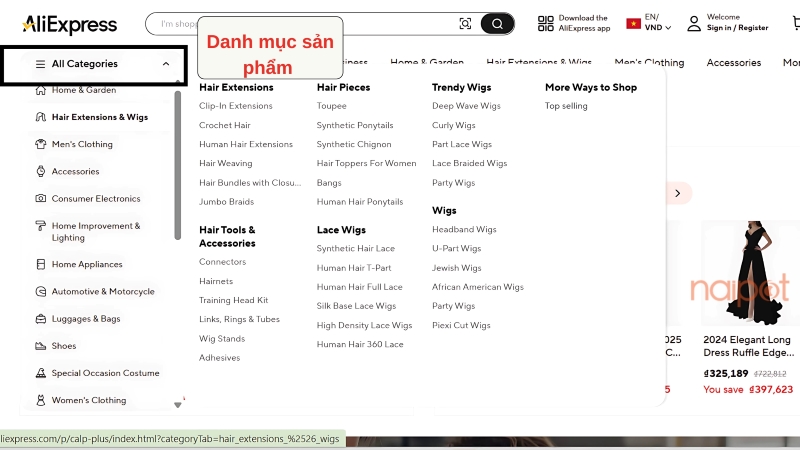This screenshot has height=450, width=800.
Task: Click the Automotive & Motorcycle sidebar icon
Action: pyautogui.click(x=41, y=292)
